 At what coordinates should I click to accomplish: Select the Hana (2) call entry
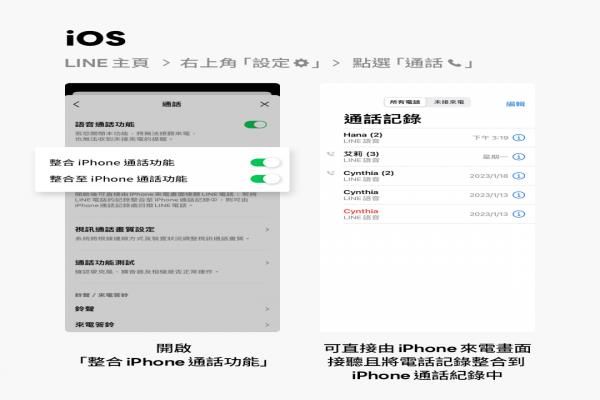click(x=427, y=137)
